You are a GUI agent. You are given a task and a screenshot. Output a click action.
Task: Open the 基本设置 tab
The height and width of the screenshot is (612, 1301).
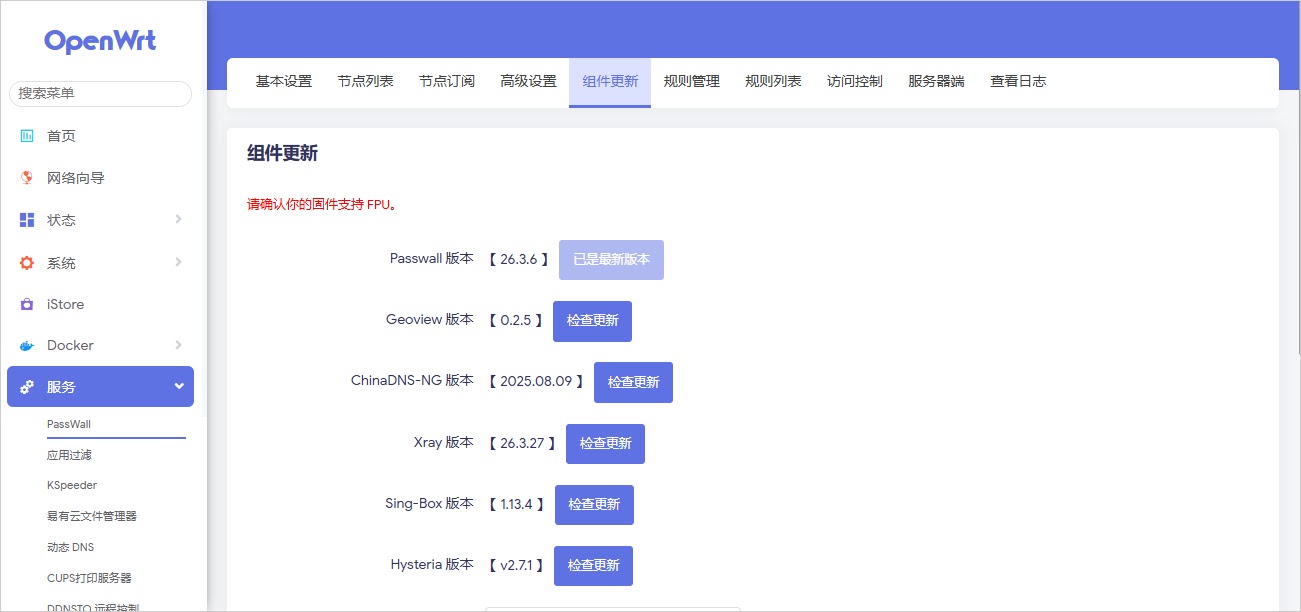click(x=284, y=82)
